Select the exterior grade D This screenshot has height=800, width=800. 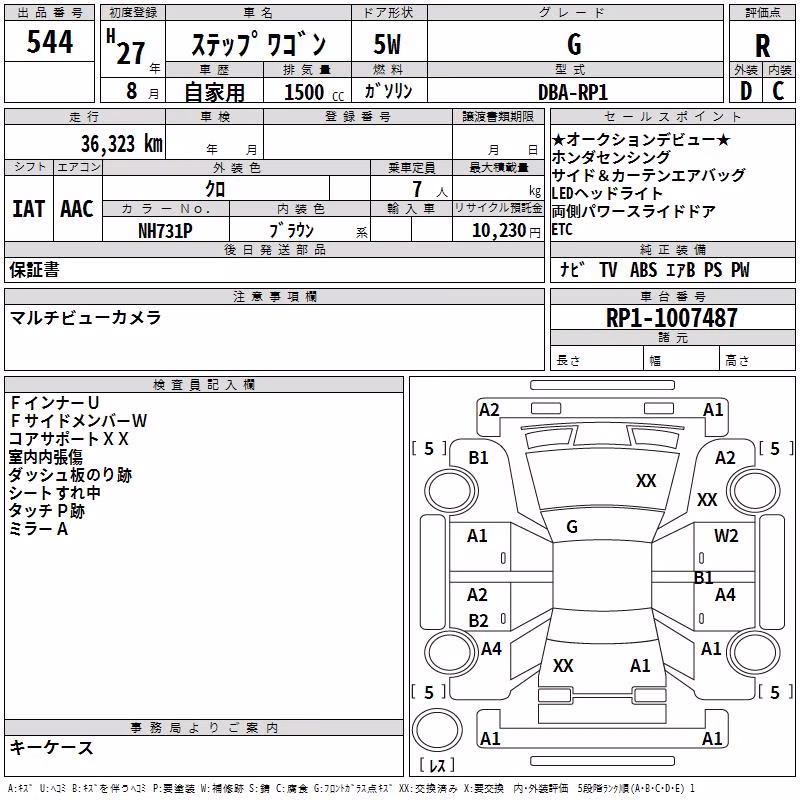click(x=746, y=91)
